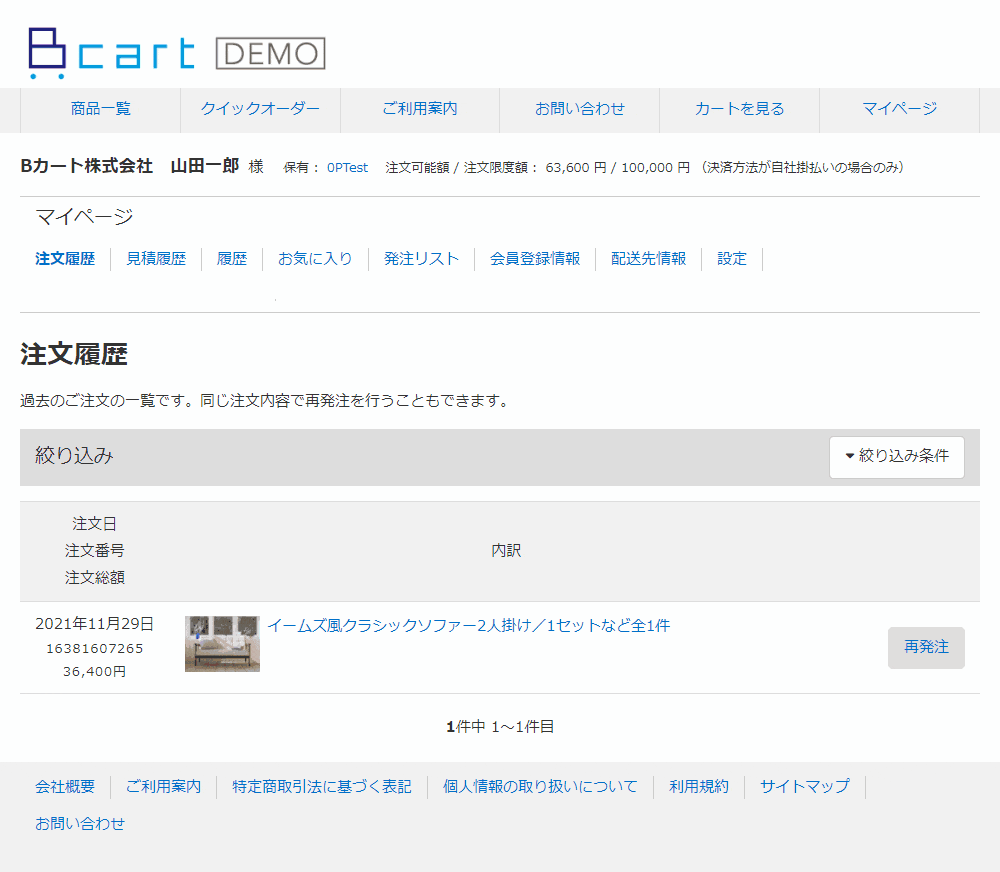The image size is (1000, 872).
Task: Open サイトマップ in the footer
Action: point(804,787)
